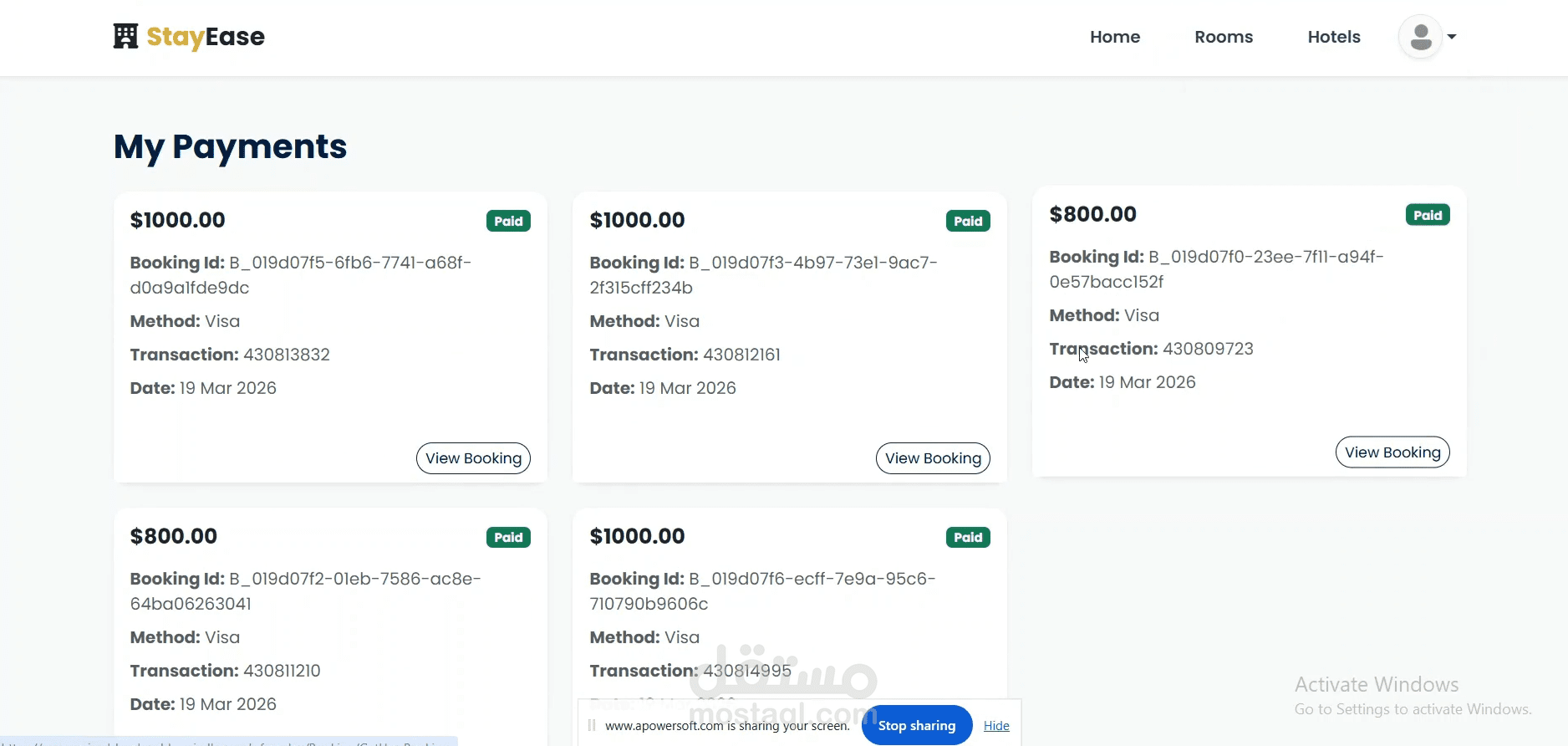Click the user profile avatar icon

coord(1420,37)
